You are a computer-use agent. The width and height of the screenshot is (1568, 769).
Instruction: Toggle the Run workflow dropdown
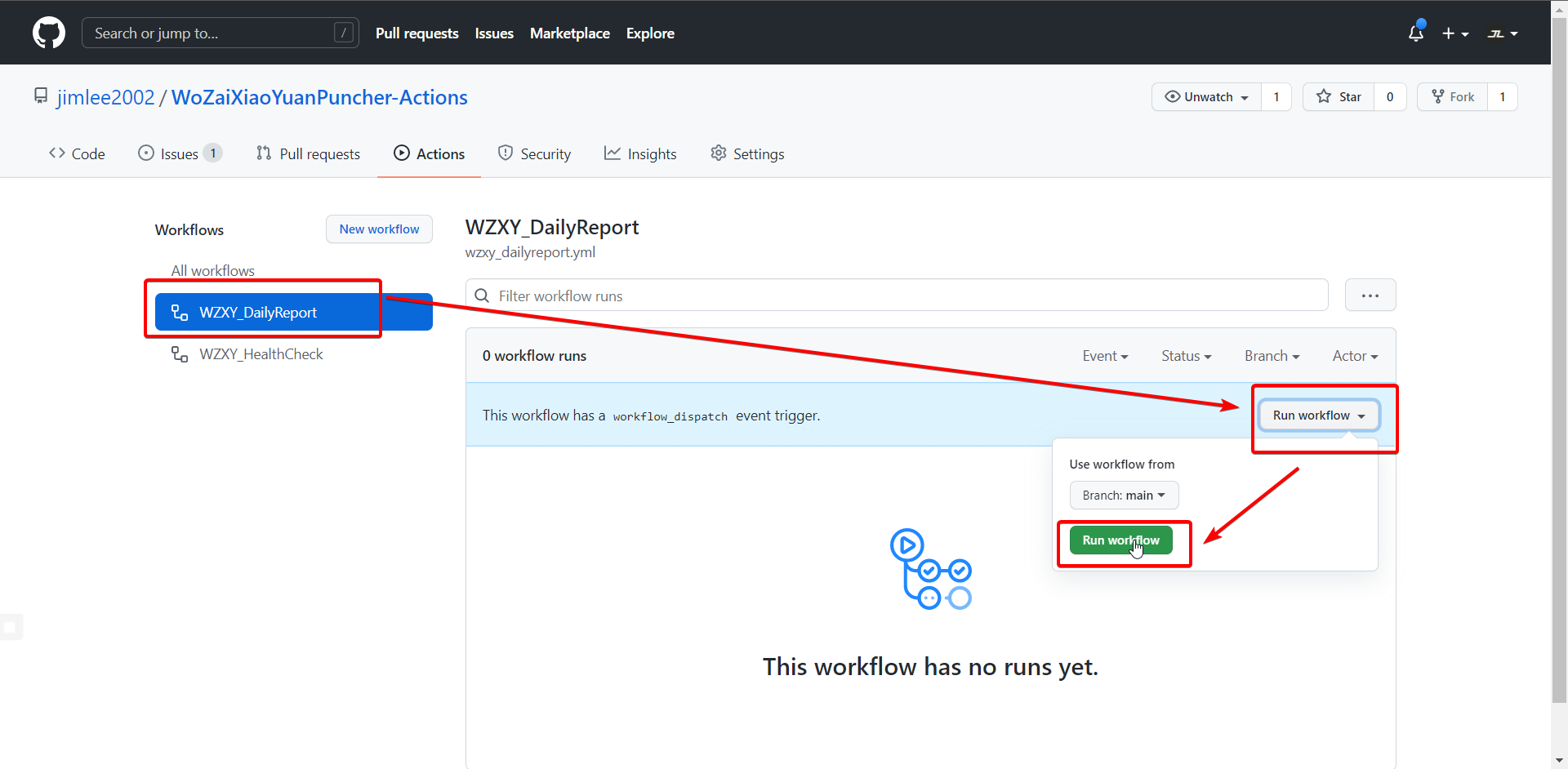[x=1319, y=416]
